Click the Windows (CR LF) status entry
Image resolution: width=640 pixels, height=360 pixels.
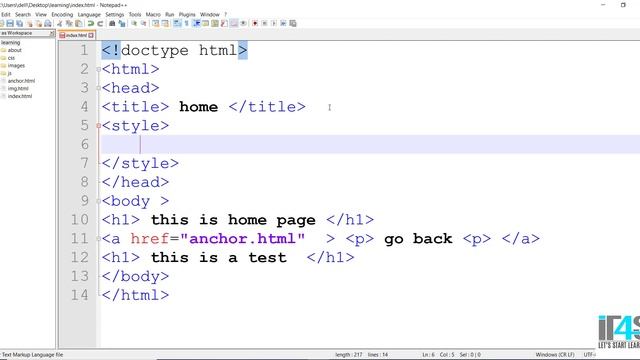(x=555, y=355)
